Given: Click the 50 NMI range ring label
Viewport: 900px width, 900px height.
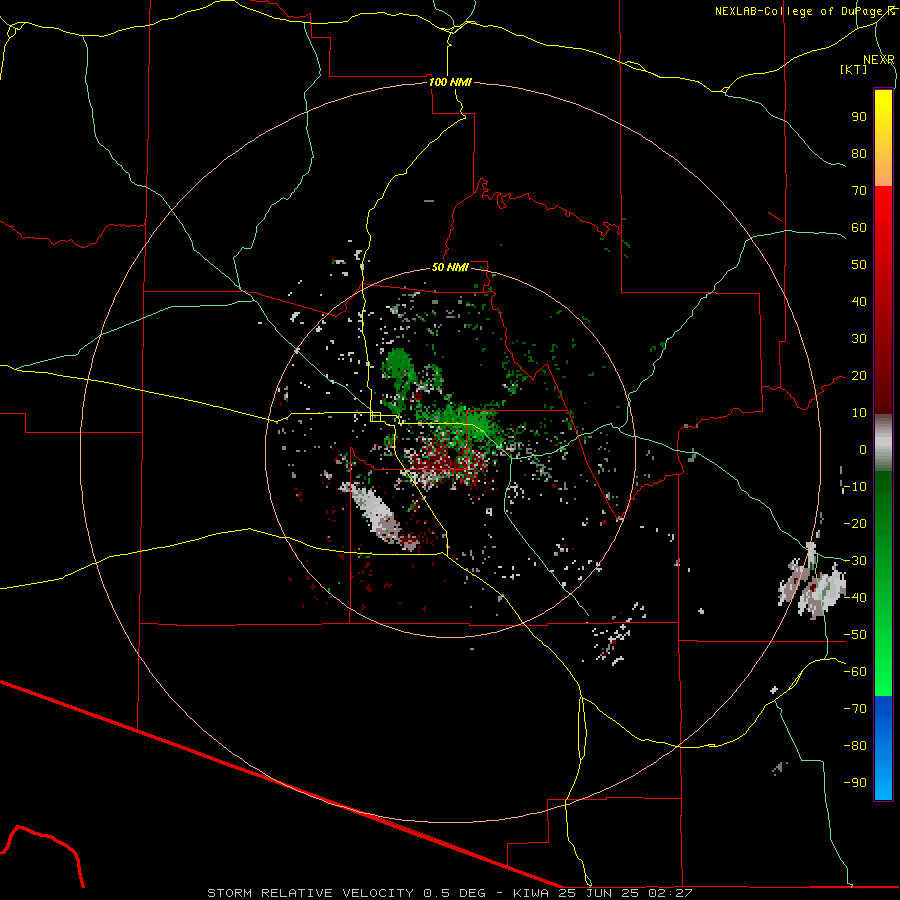Looking at the screenshot, I should click(450, 267).
